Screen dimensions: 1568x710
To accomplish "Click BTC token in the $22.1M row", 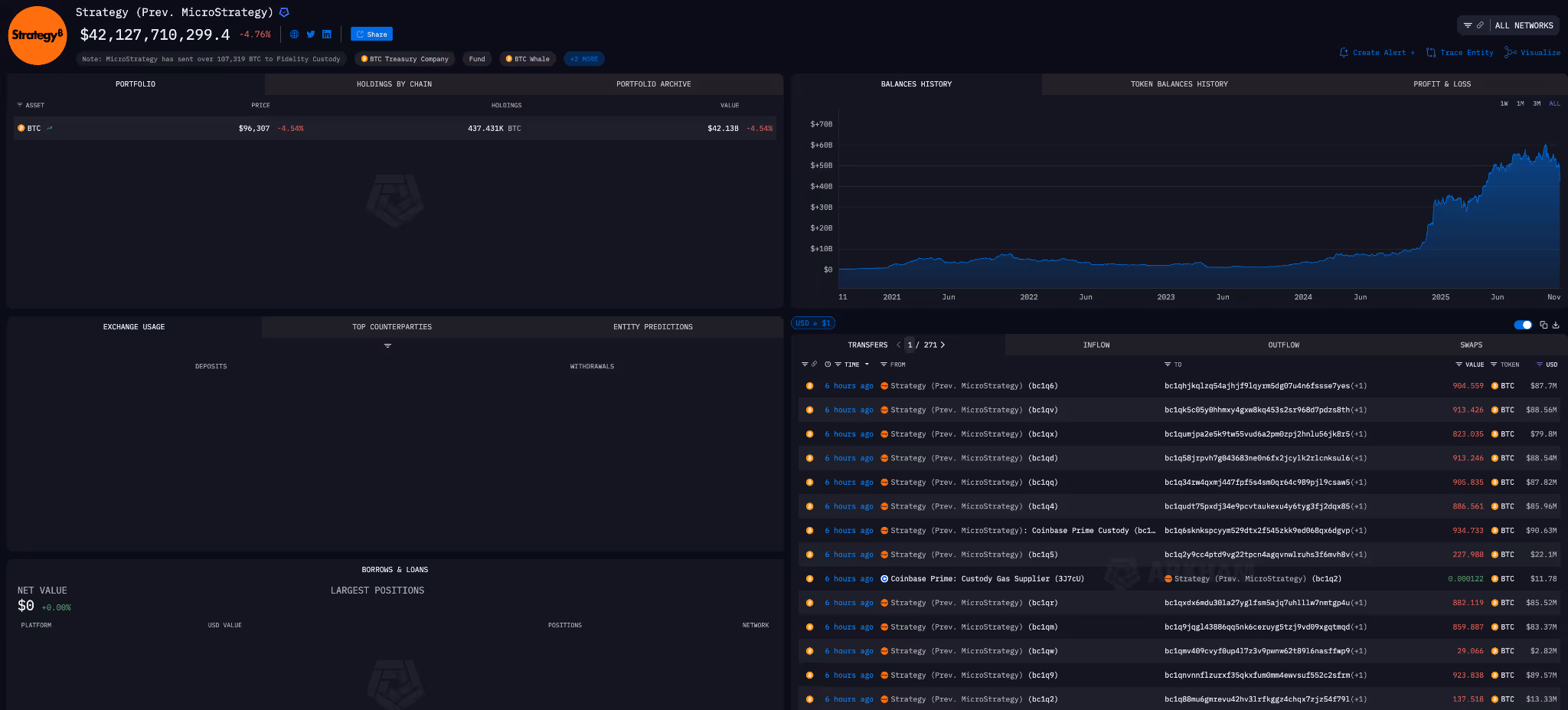I will [x=1503, y=555].
